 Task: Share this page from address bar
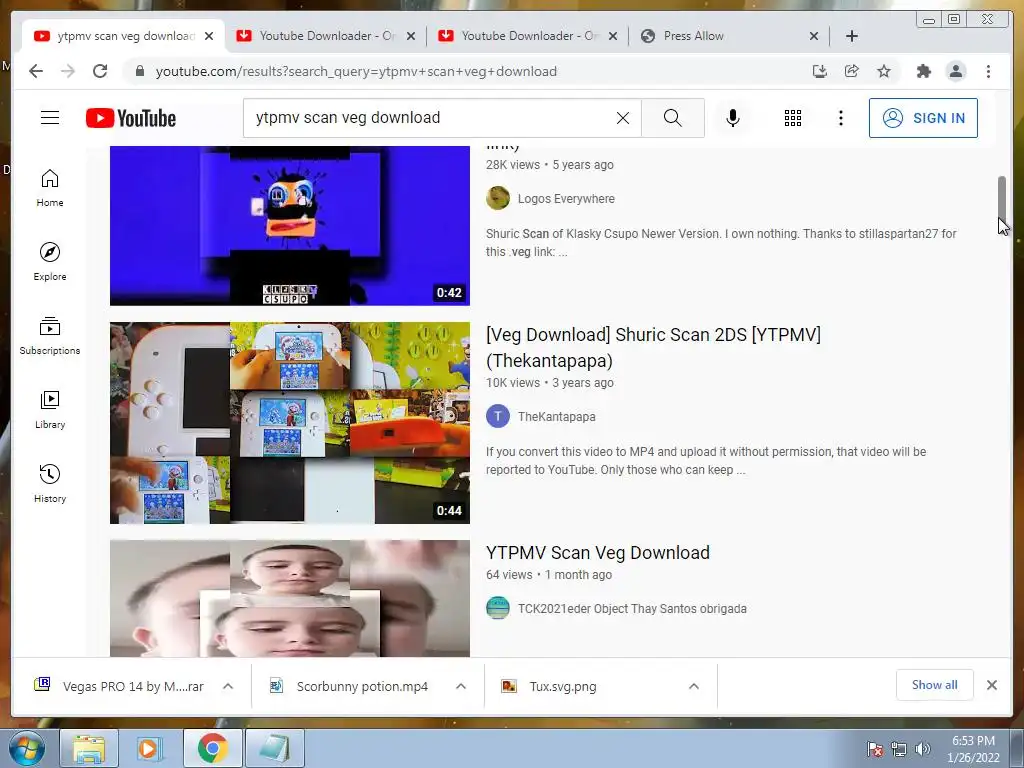click(852, 71)
